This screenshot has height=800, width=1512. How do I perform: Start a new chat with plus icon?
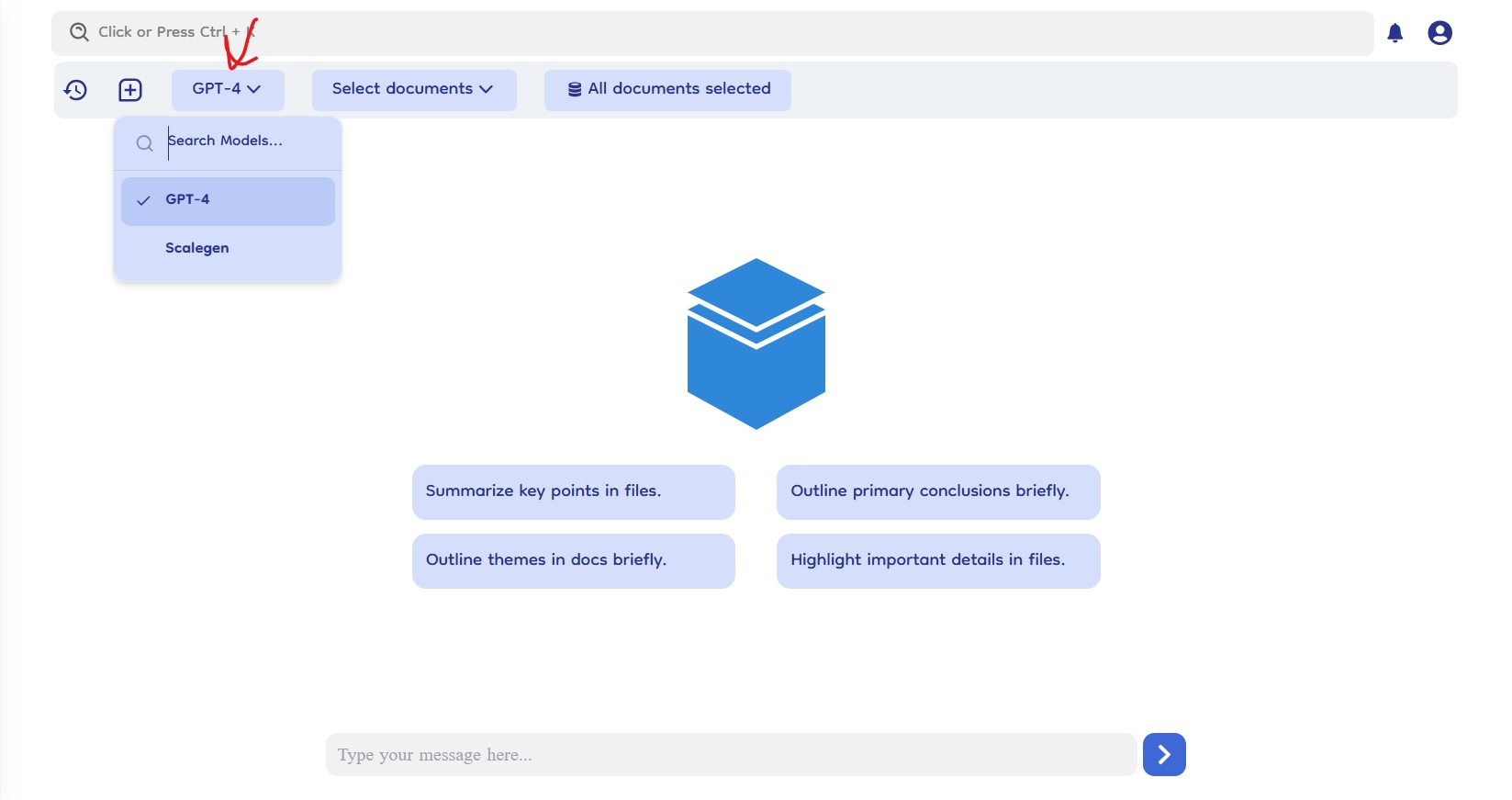[x=130, y=90]
